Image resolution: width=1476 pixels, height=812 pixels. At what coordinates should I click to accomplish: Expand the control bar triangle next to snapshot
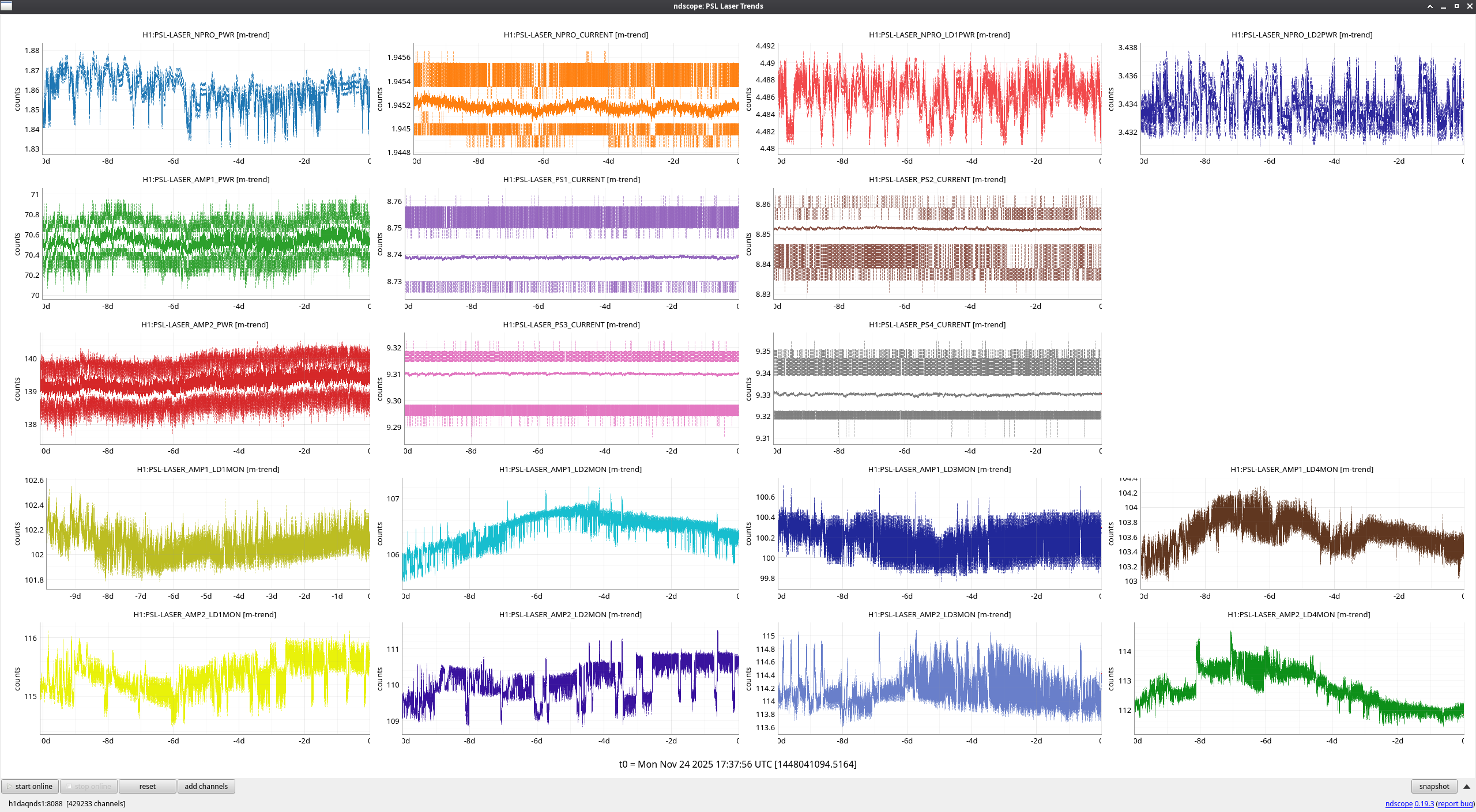[x=1466, y=787]
